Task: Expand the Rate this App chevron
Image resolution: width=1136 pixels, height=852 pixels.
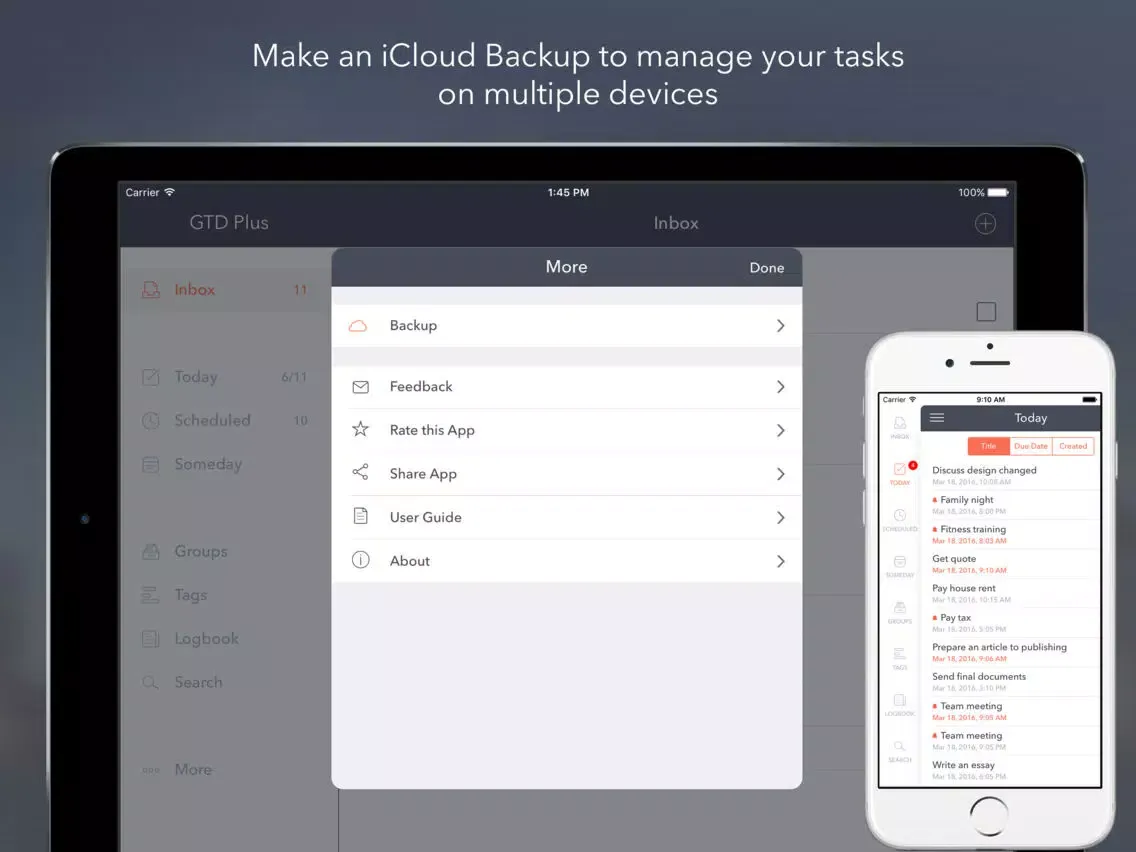Action: 780,430
